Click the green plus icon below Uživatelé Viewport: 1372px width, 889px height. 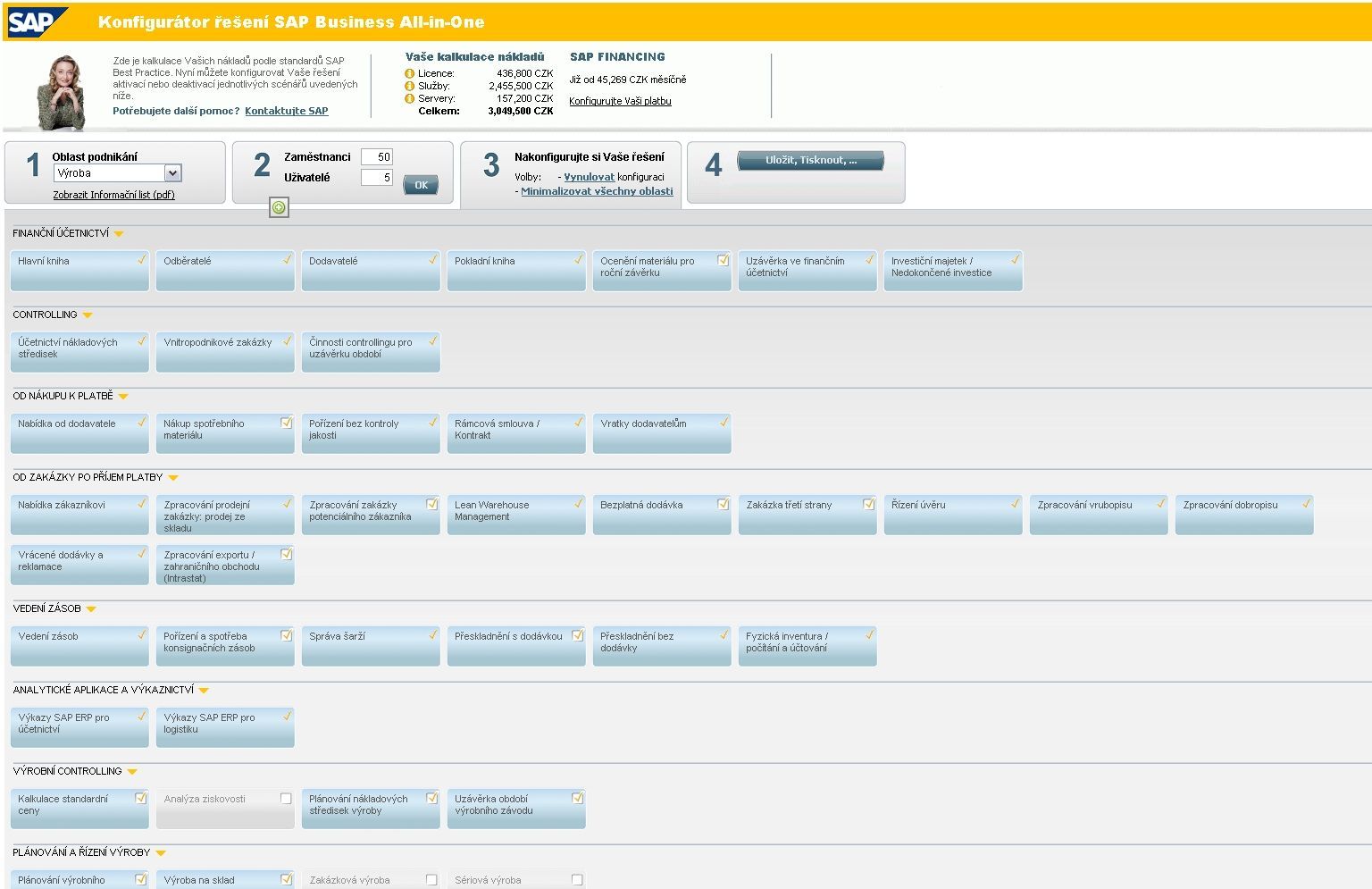[x=279, y=207]
